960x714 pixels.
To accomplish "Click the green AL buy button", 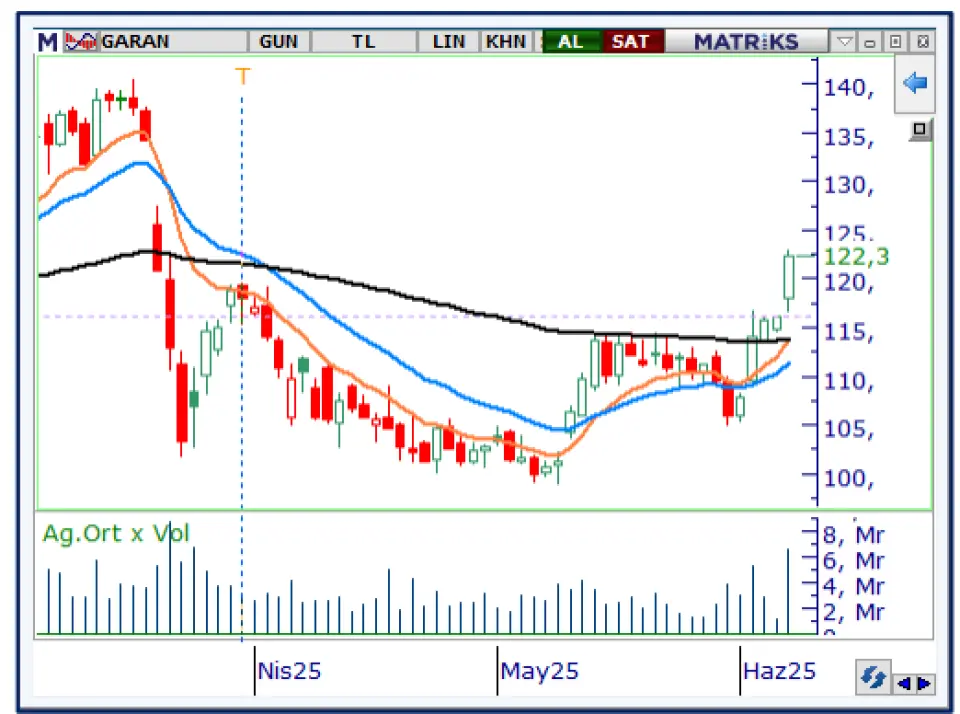I will coord(571,42).
